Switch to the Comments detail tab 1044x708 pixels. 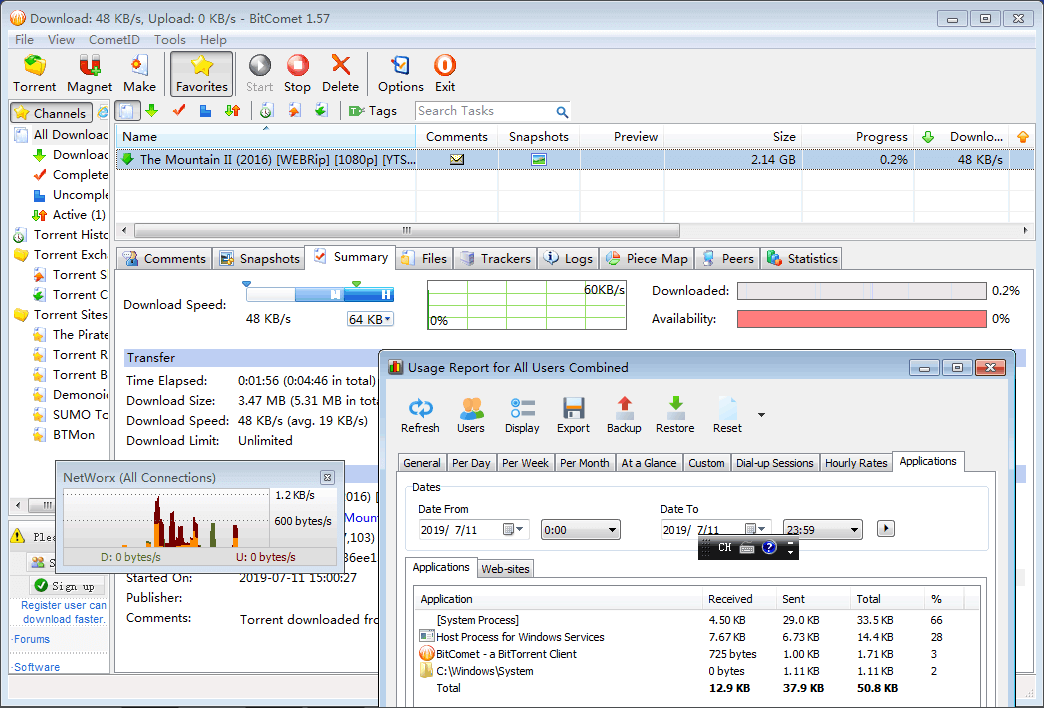click(x=164, y=258)
